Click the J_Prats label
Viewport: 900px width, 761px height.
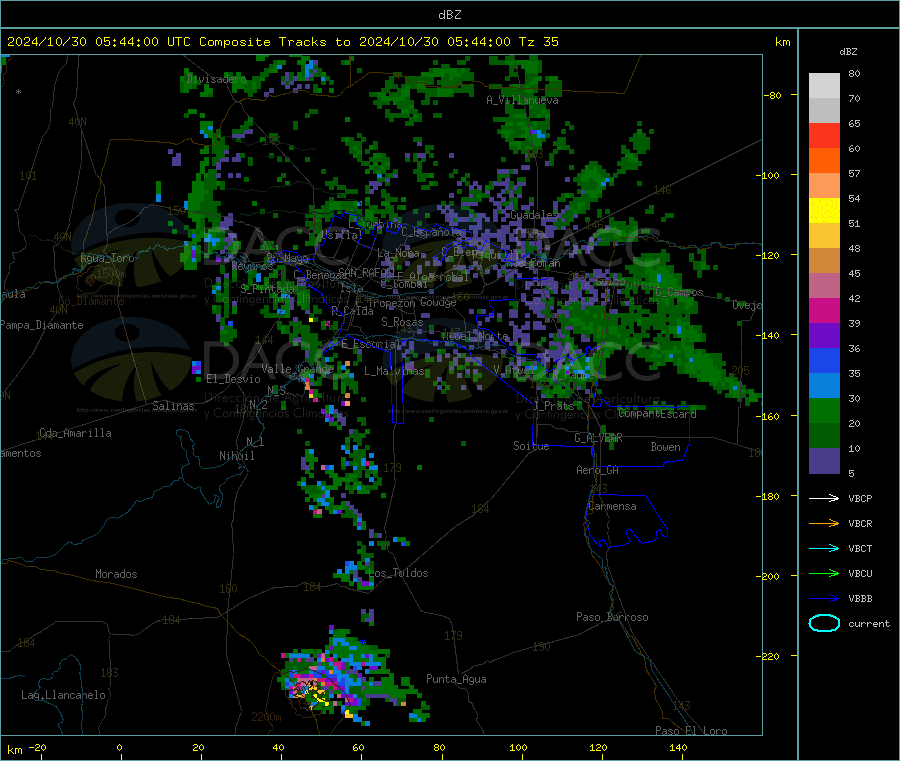coord(554,405)
